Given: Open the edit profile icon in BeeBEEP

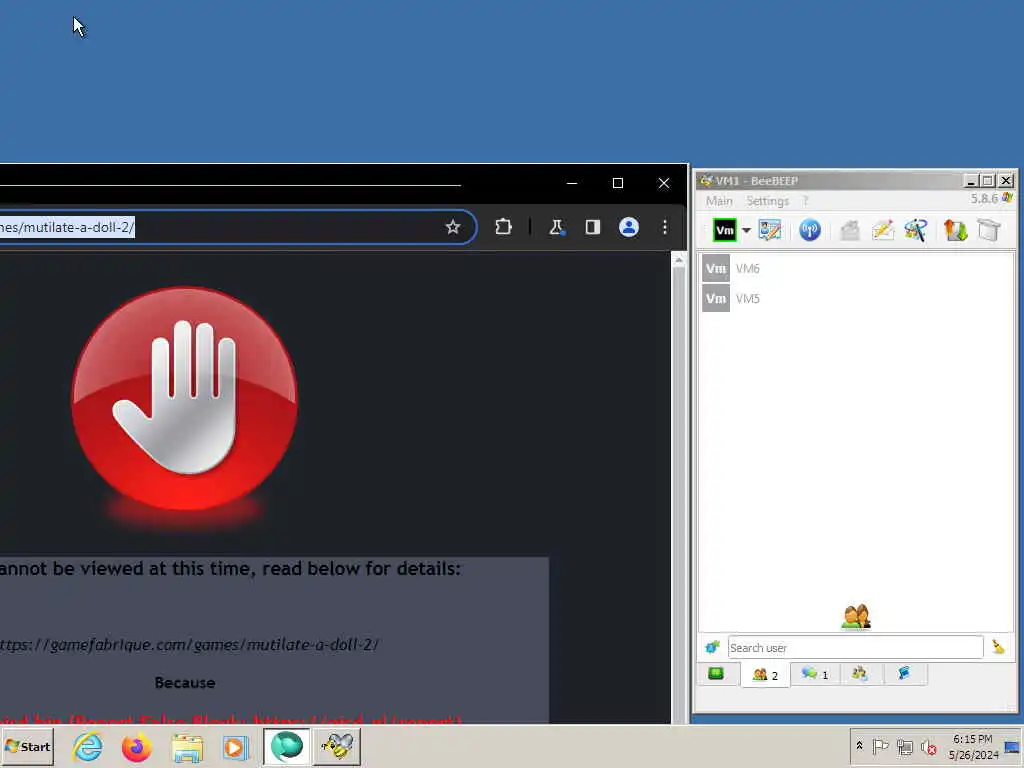Looking at the screenshot, I should [769, 230].
